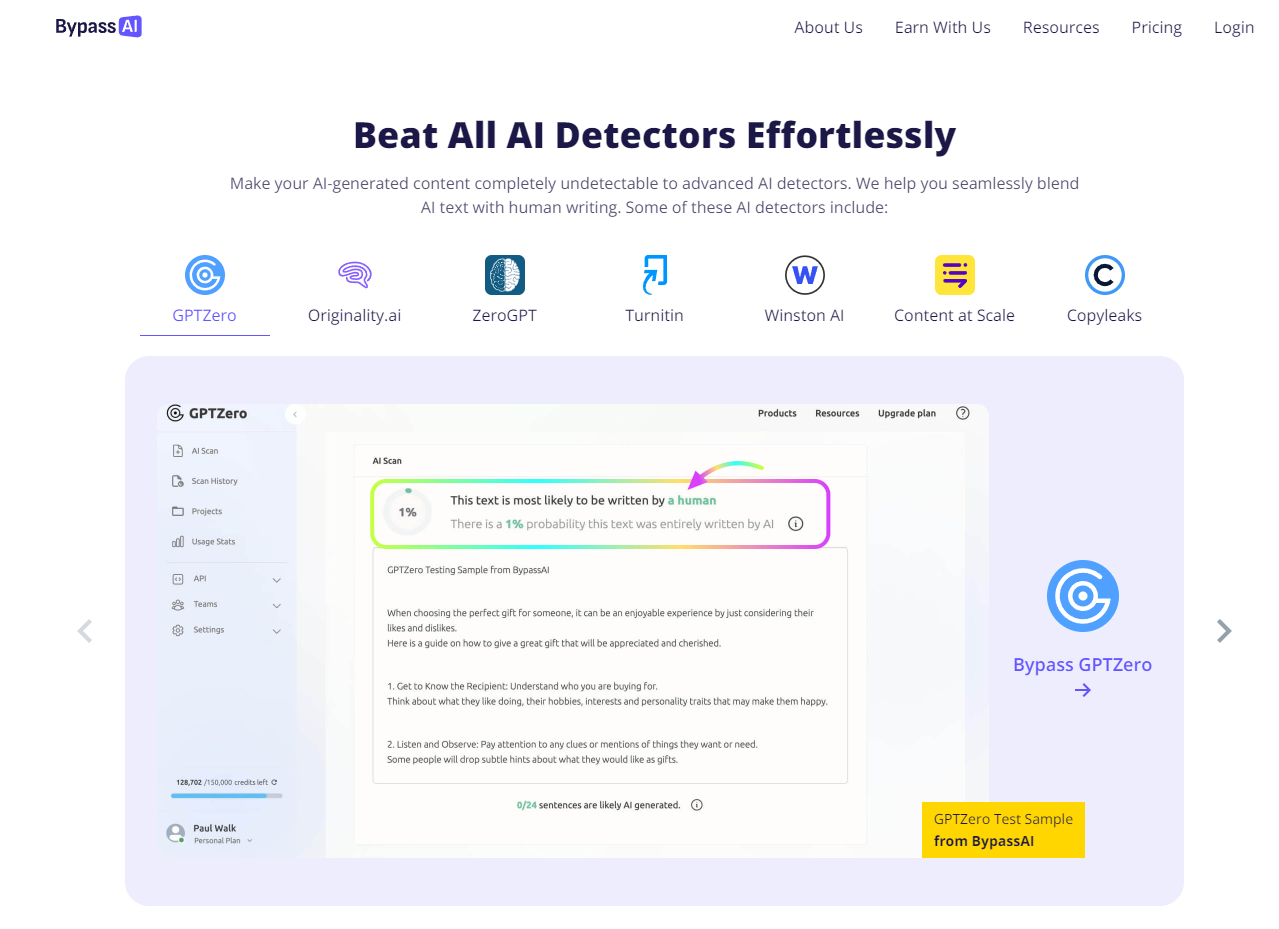This screenshot has width=1279, height=929.
Task: Click the GPTZero Test Sample yellow label
Action: [x=1003, y=830]
